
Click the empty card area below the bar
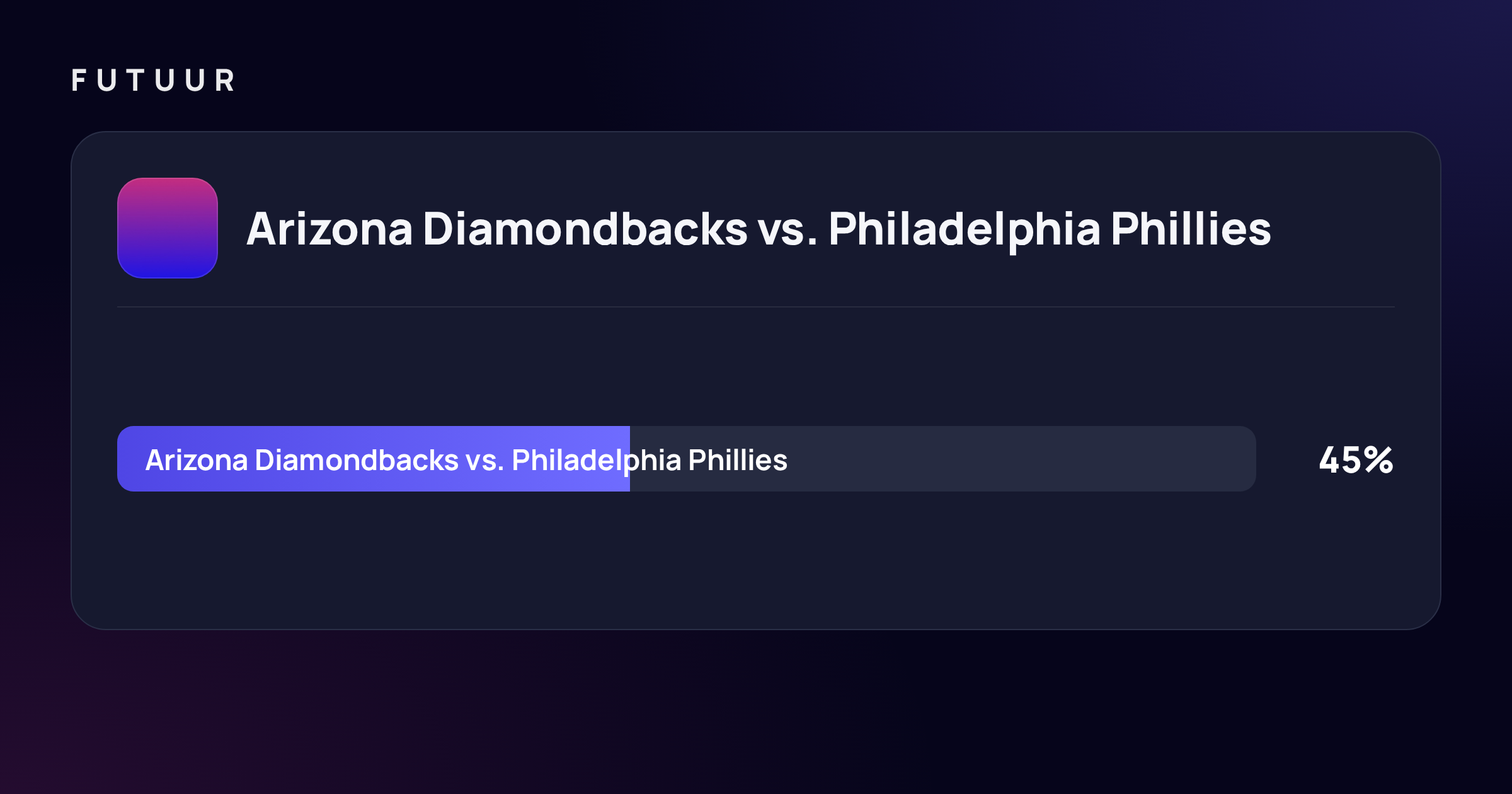[756, 560]
